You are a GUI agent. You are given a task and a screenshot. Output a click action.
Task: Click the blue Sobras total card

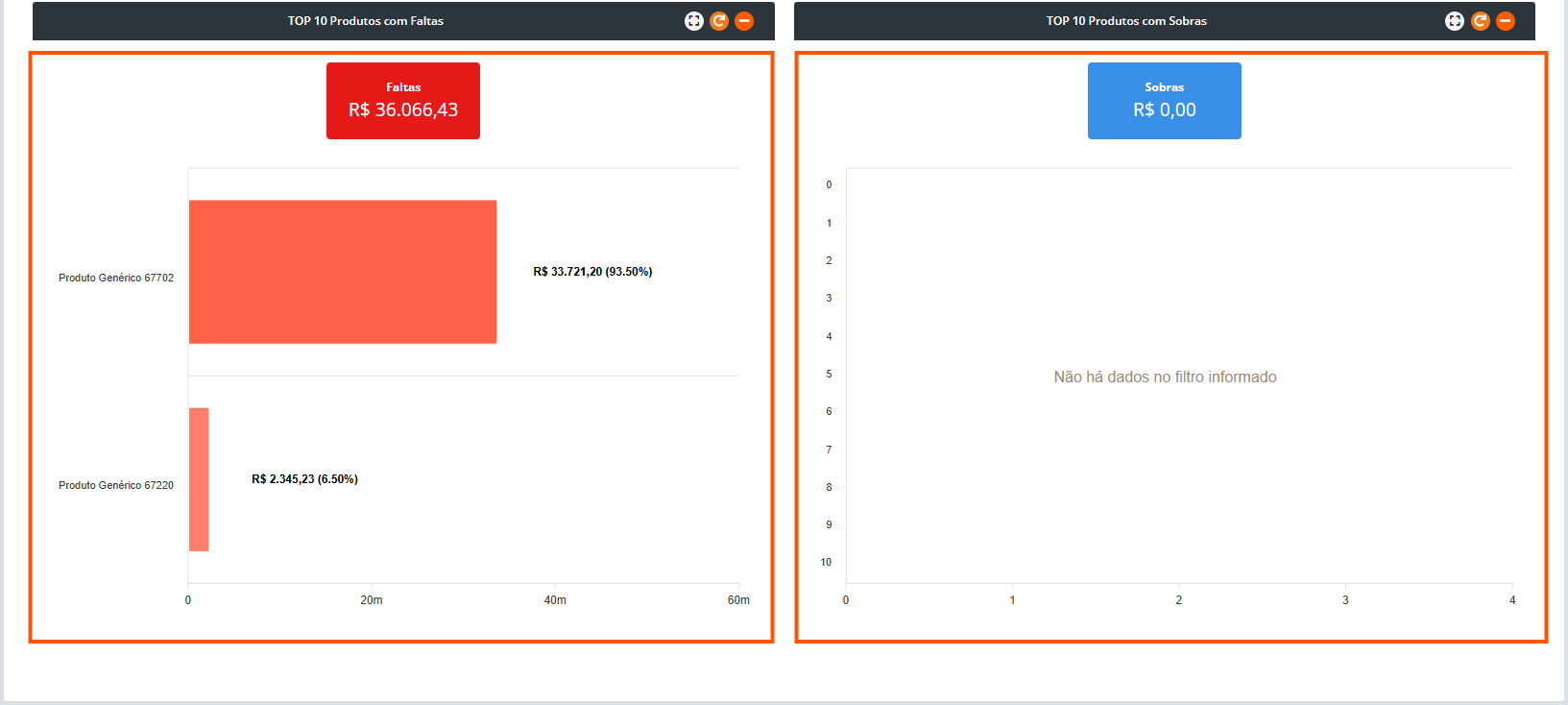coord(1164,101)
